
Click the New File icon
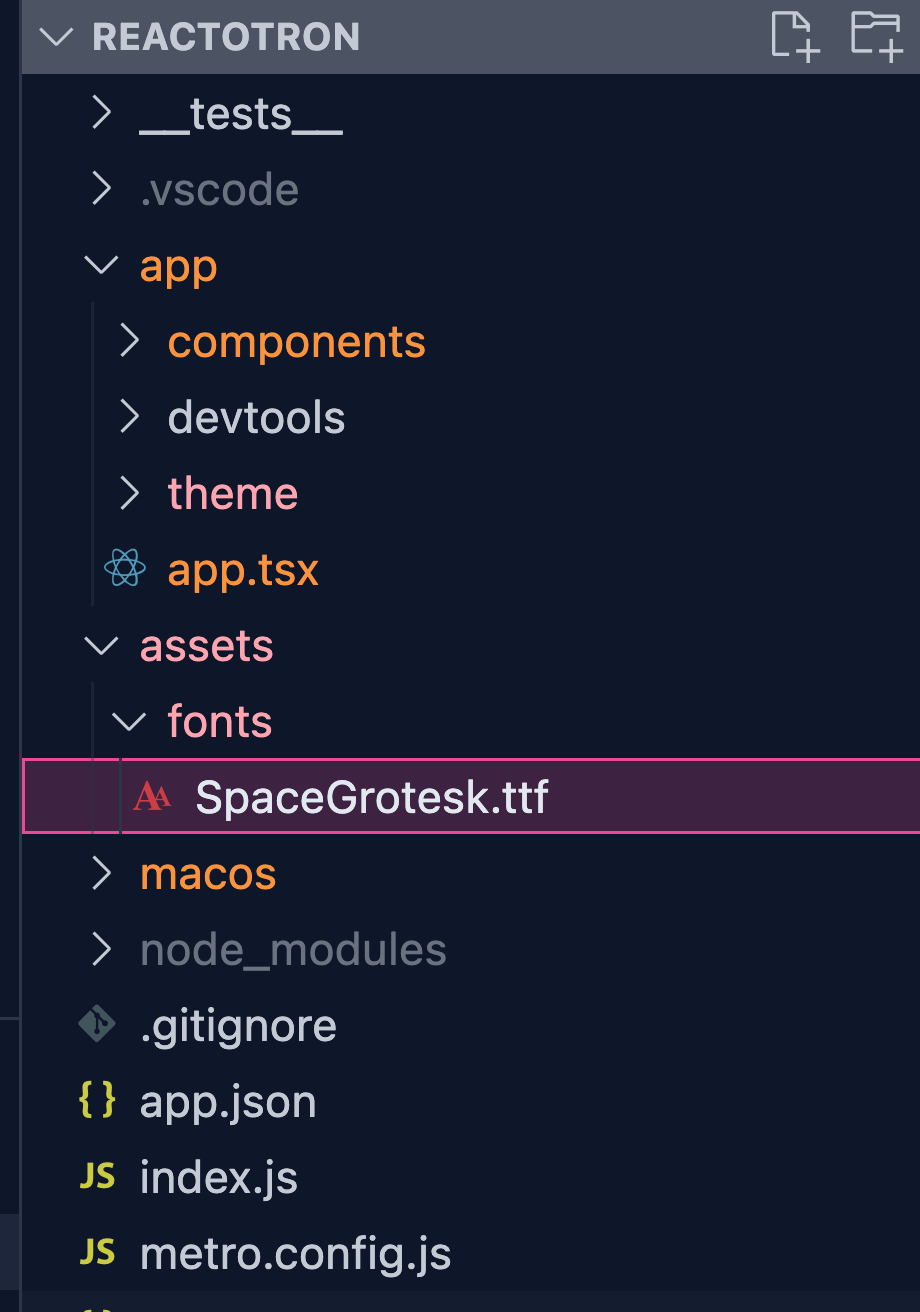(796, 36)
